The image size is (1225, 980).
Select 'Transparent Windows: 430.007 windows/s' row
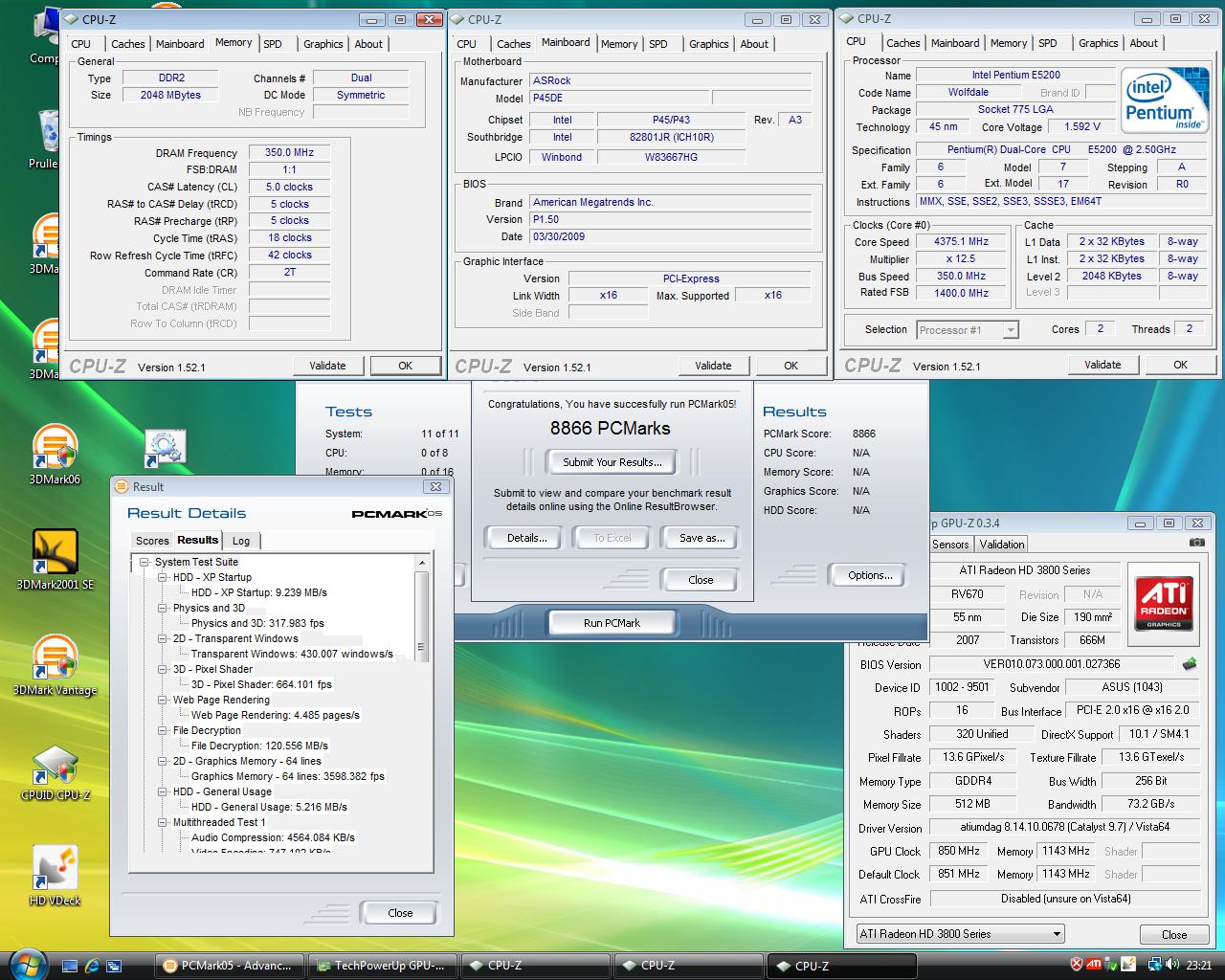[292, 654]
